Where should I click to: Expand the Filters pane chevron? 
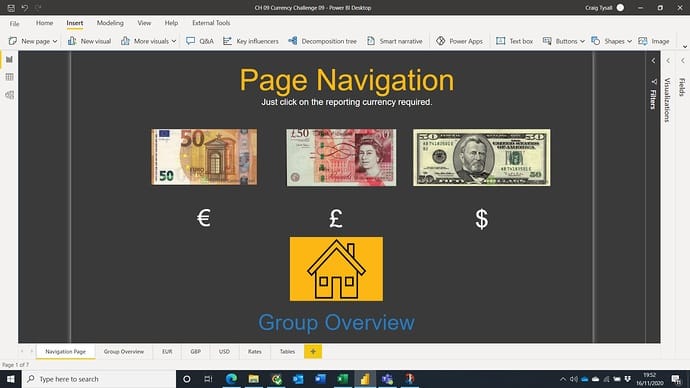[x=653, y=61]
